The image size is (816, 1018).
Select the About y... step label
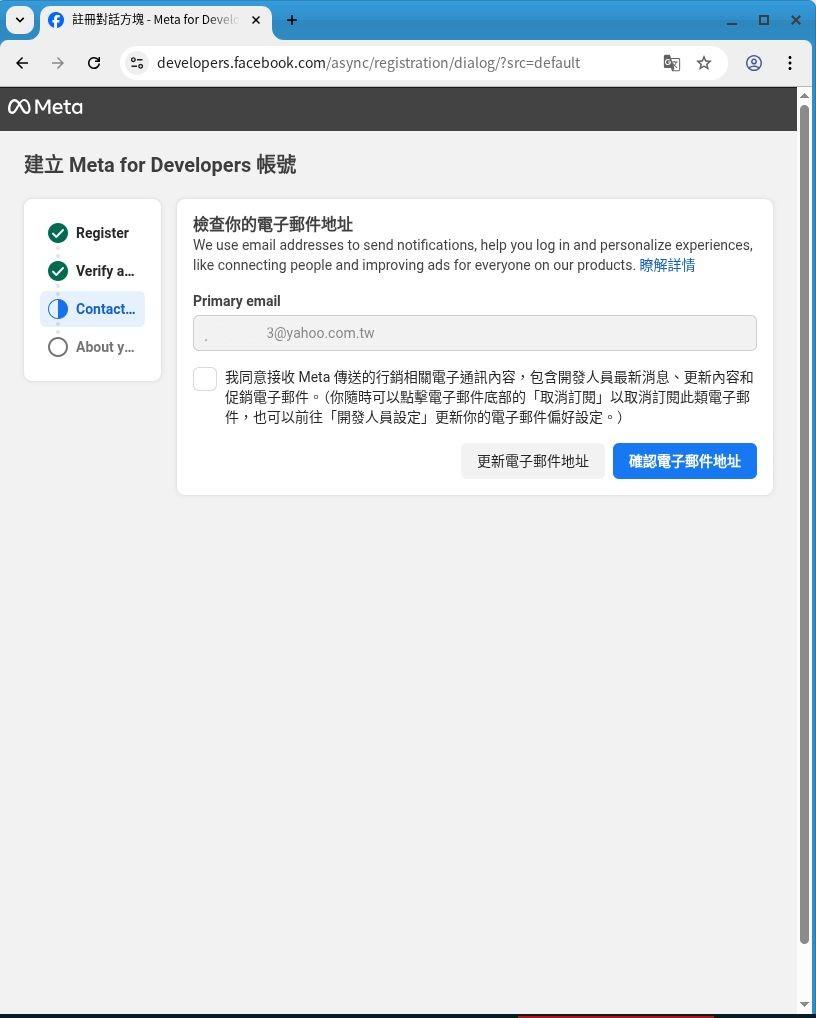105,347
